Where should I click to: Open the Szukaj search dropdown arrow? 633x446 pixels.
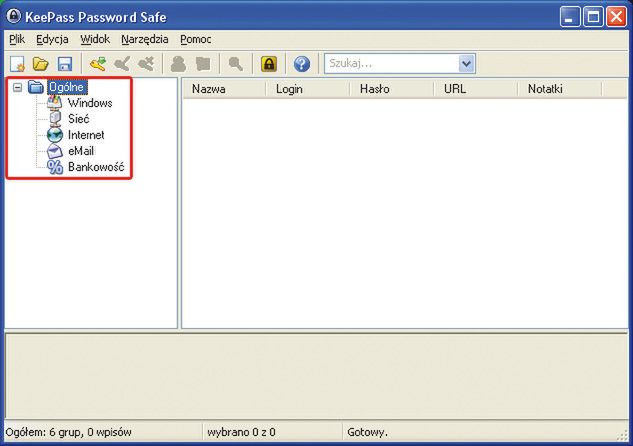(x=466, y=63)
